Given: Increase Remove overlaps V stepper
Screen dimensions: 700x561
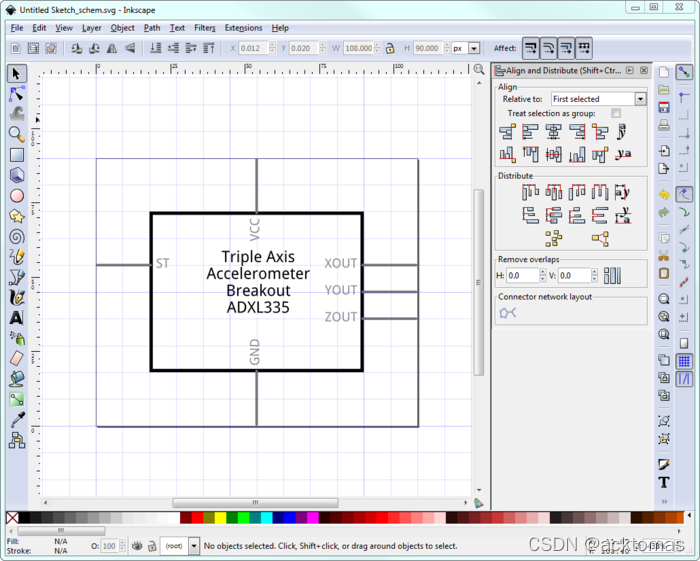Looking at the screenshot, I should [x=594, y=272].
